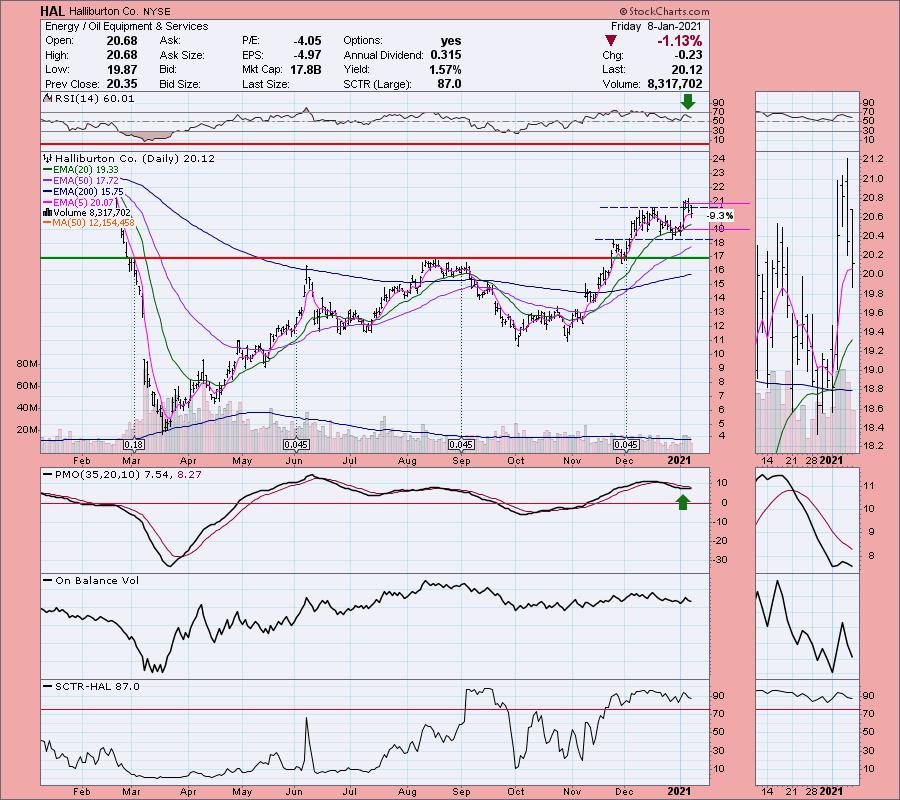This screenshot has width=900, height=800.
Task: Click the -1.13% percent change value
Action: pos(680,41)
